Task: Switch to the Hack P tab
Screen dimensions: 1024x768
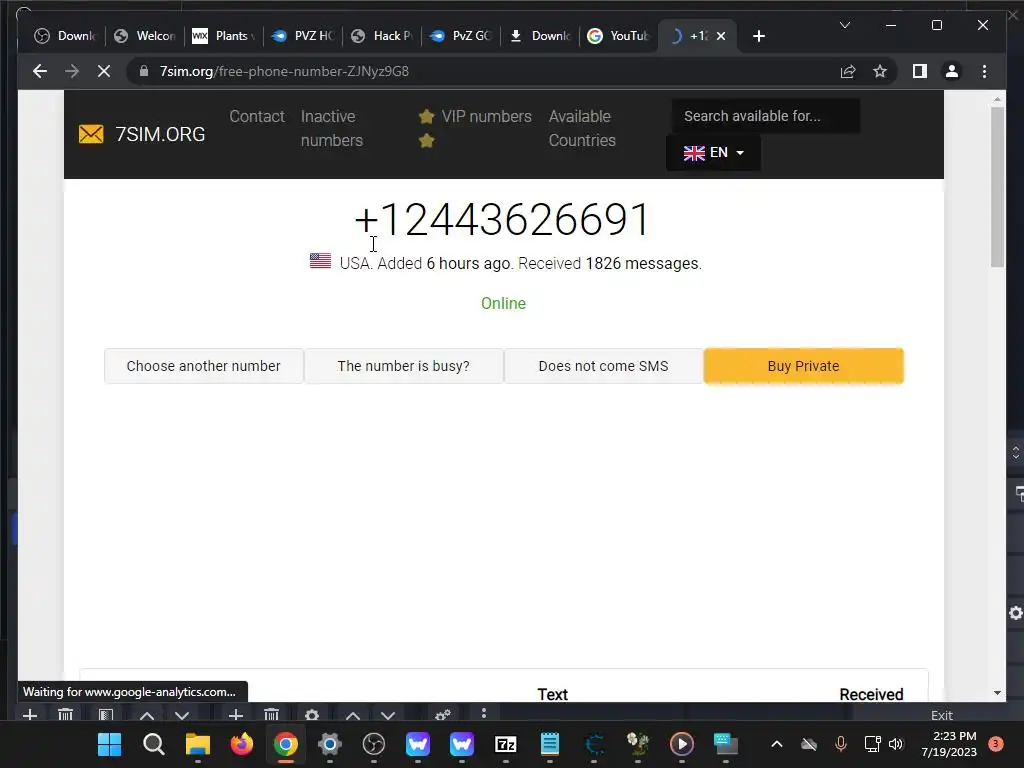Action: [382, 36]
